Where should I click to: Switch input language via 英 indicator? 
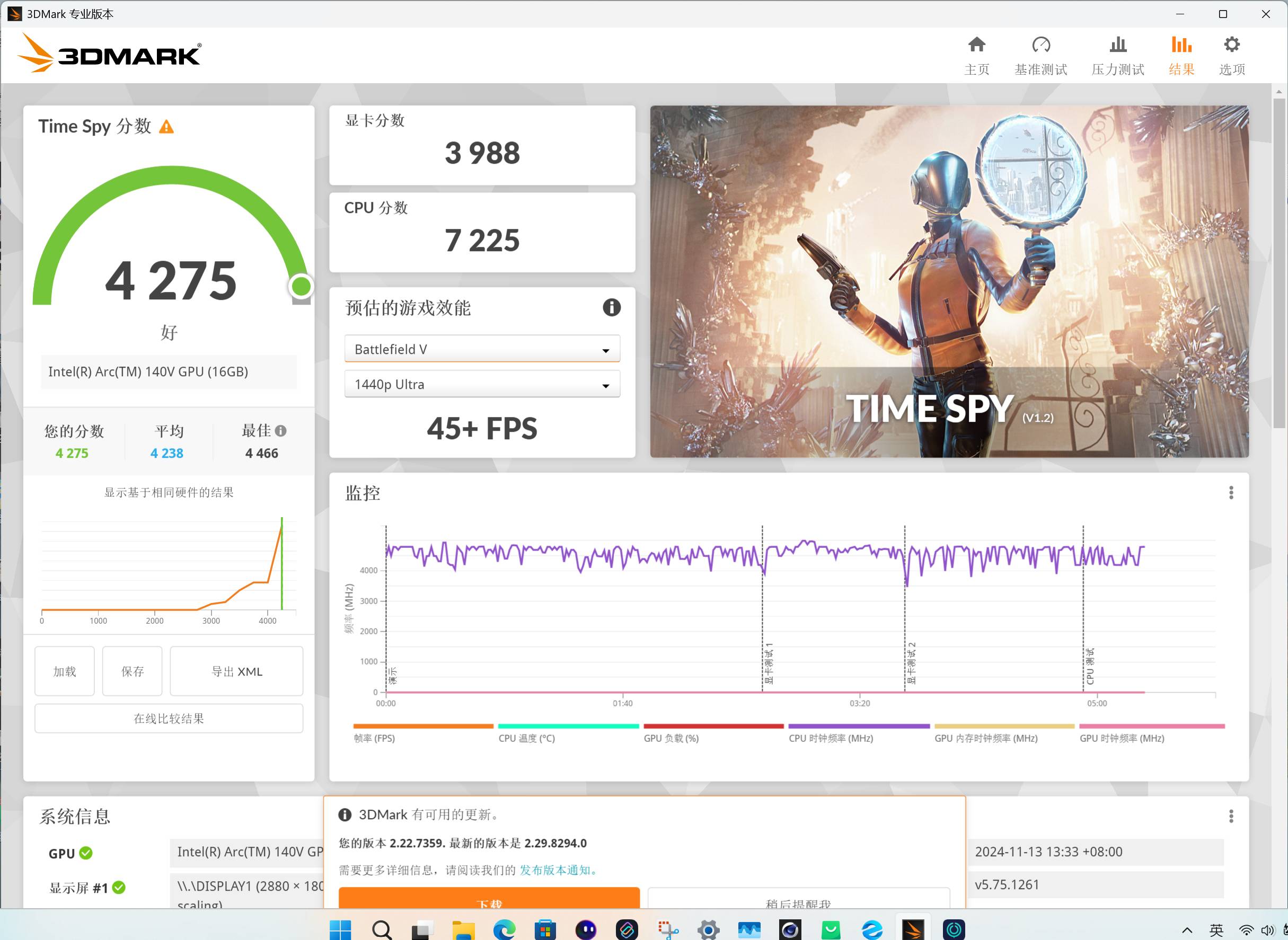pyautogui.click(x=1216, y=931)
